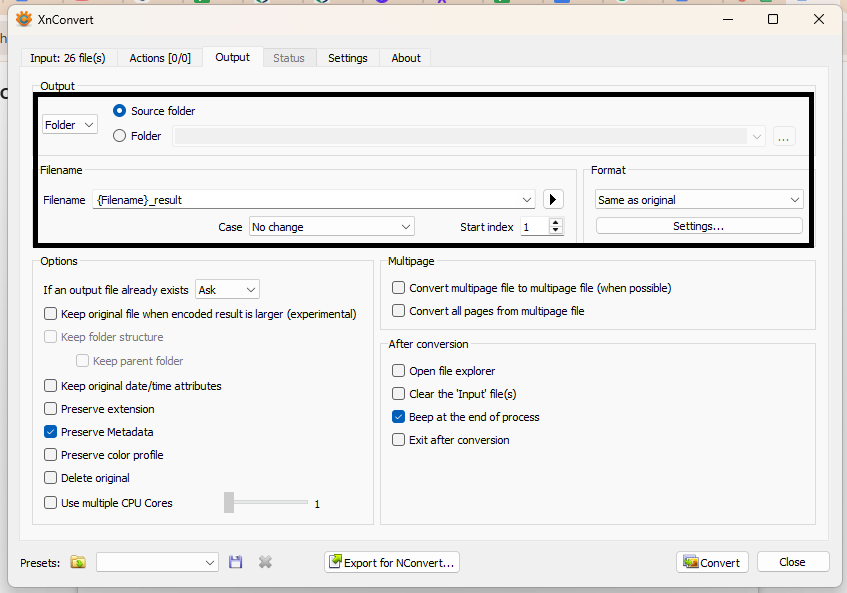Select Folder radio button option

tap(119, 136)
